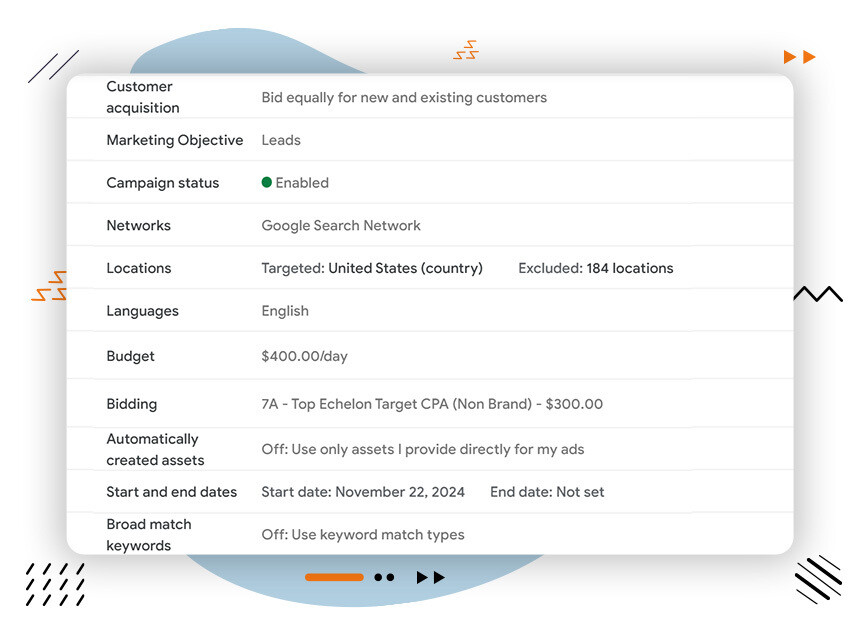Click the End date: Not set field
860x628 pixels.
coord(547,492)
